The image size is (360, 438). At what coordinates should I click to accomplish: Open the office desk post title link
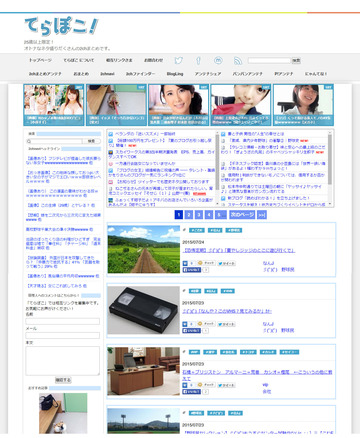coord(257,375)
